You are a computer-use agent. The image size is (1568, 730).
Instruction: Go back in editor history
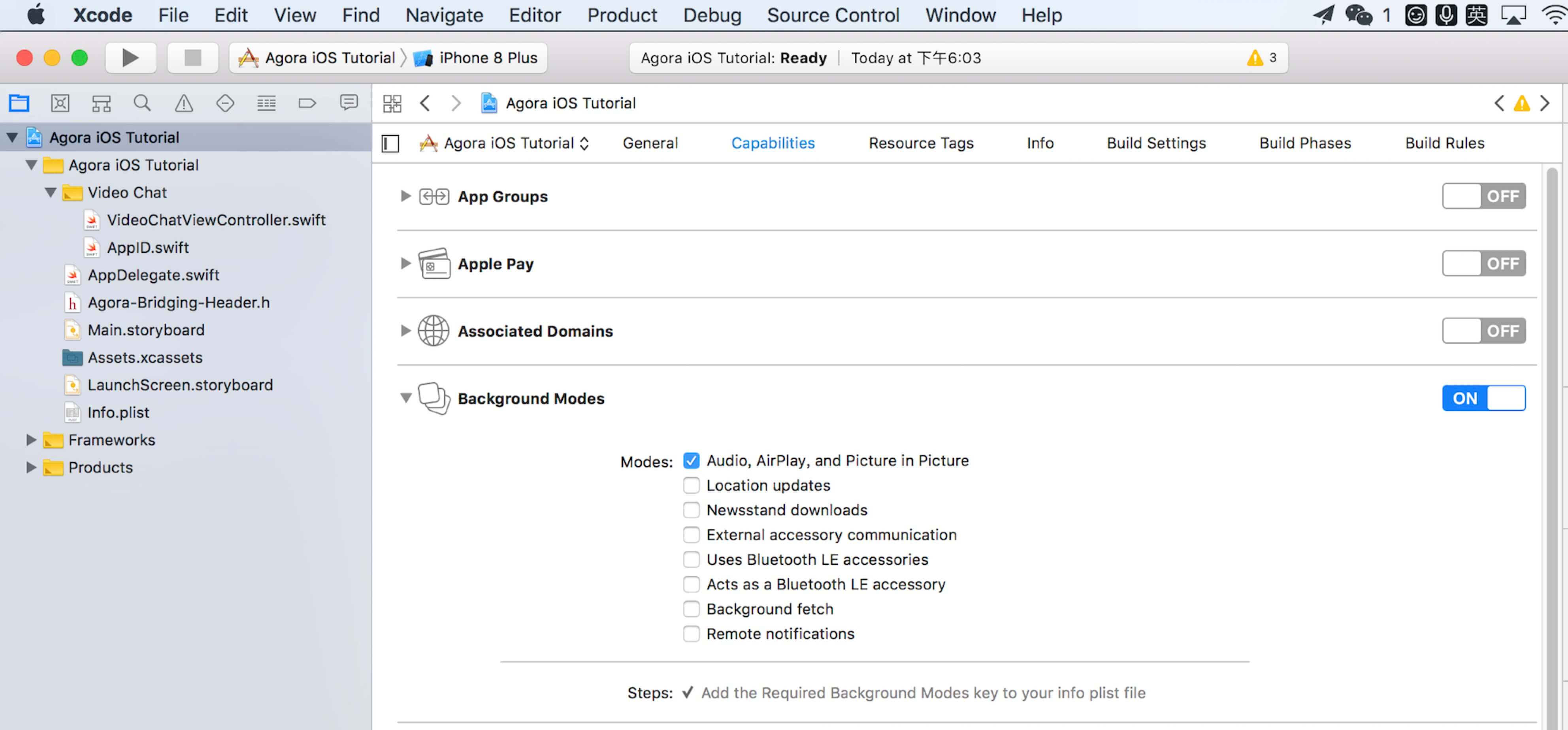425,103
